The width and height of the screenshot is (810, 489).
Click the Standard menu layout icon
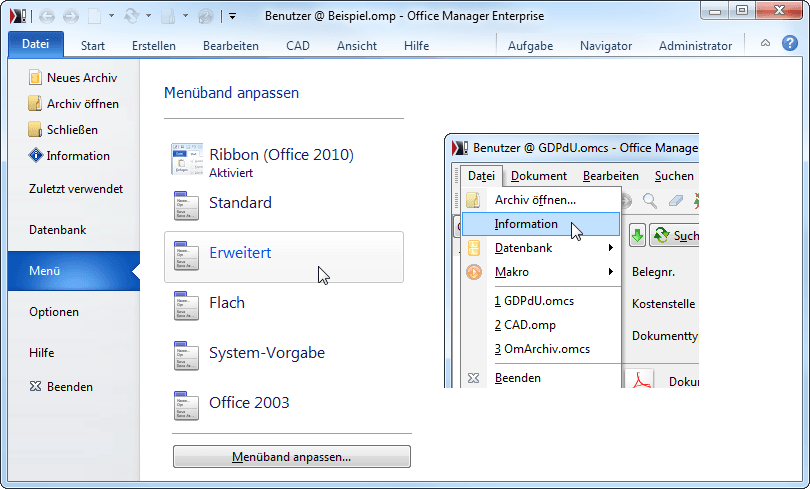(x=186, y=206)
